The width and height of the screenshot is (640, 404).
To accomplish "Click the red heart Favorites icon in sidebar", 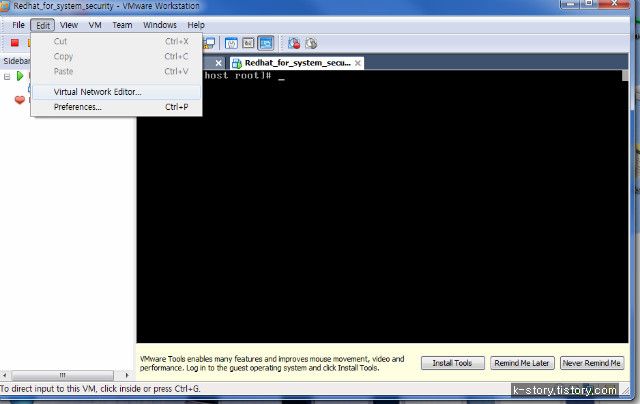I will pos(20,100).
